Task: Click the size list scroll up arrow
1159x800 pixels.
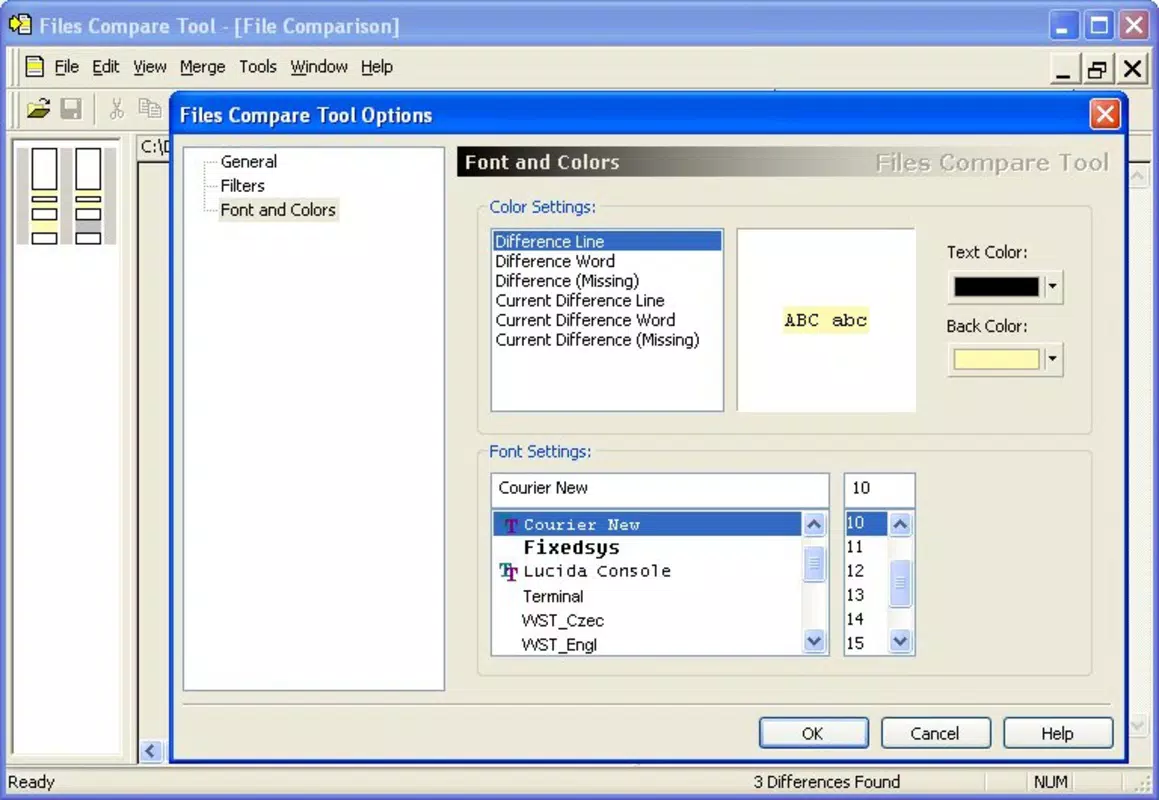Action: 900,524
